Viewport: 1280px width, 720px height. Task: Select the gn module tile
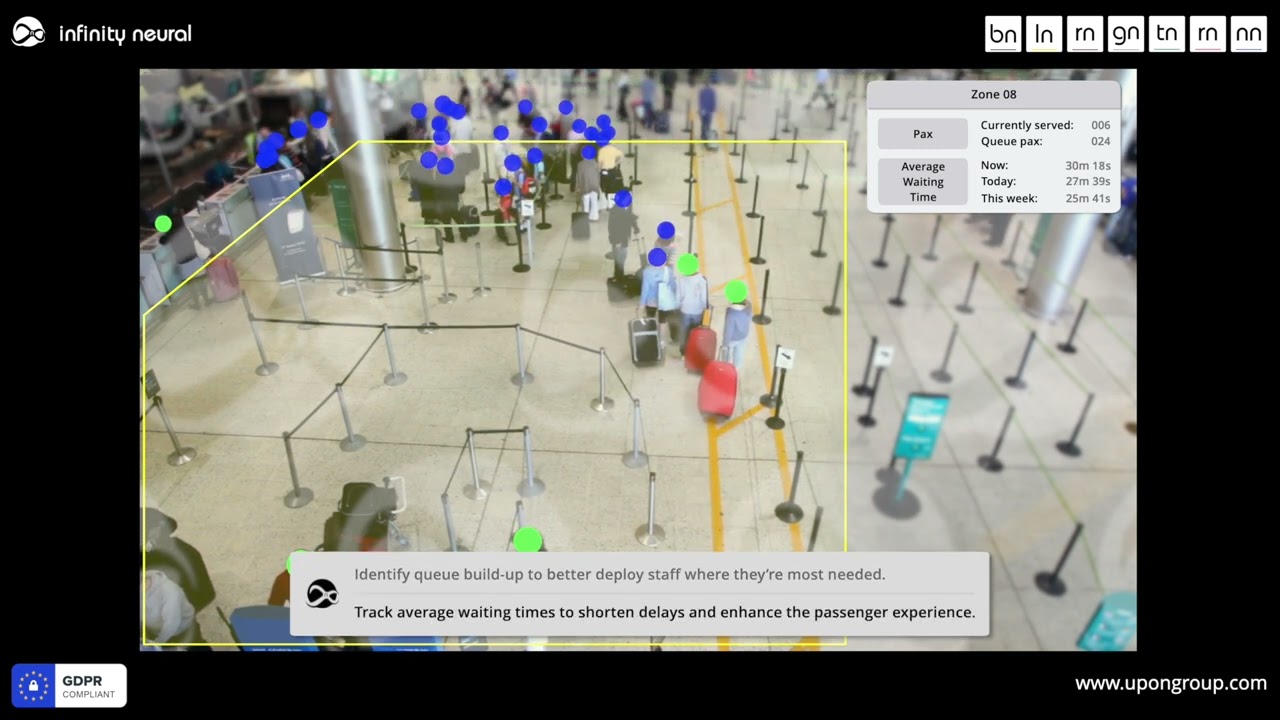click(x=1126, y=34)
